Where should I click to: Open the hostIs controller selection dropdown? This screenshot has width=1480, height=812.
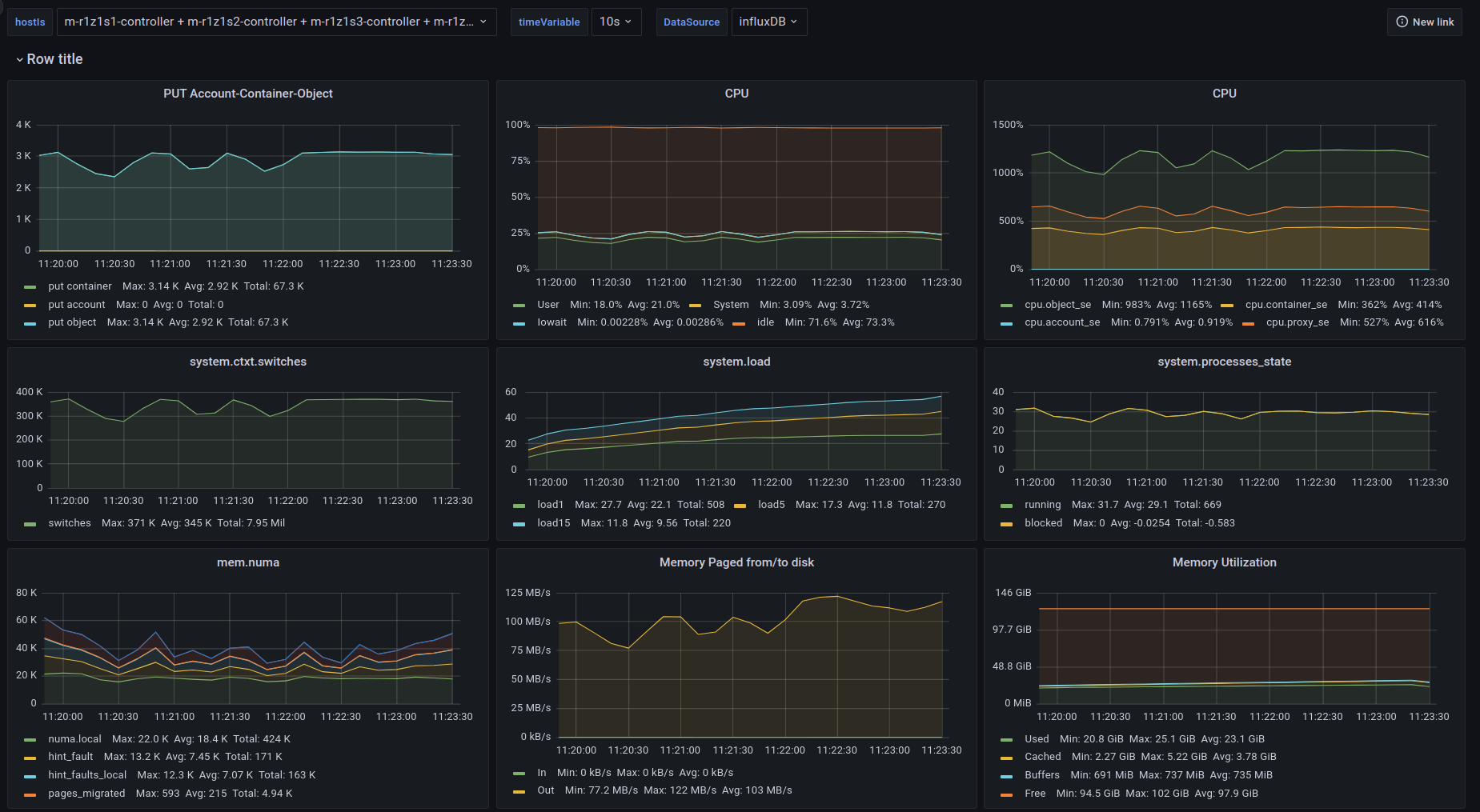276,22
